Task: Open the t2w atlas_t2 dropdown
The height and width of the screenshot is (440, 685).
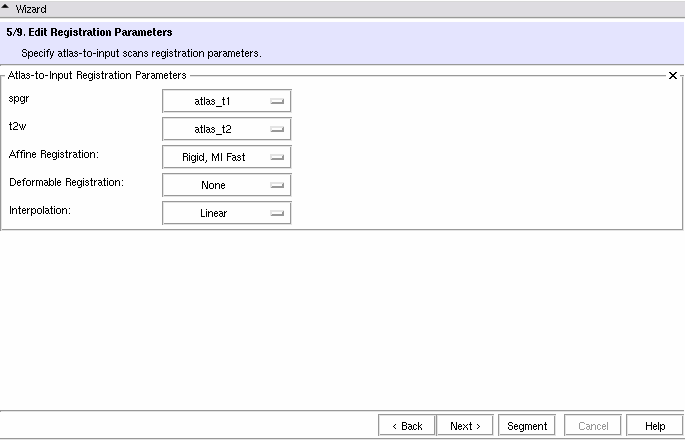Action: (226, 129)
